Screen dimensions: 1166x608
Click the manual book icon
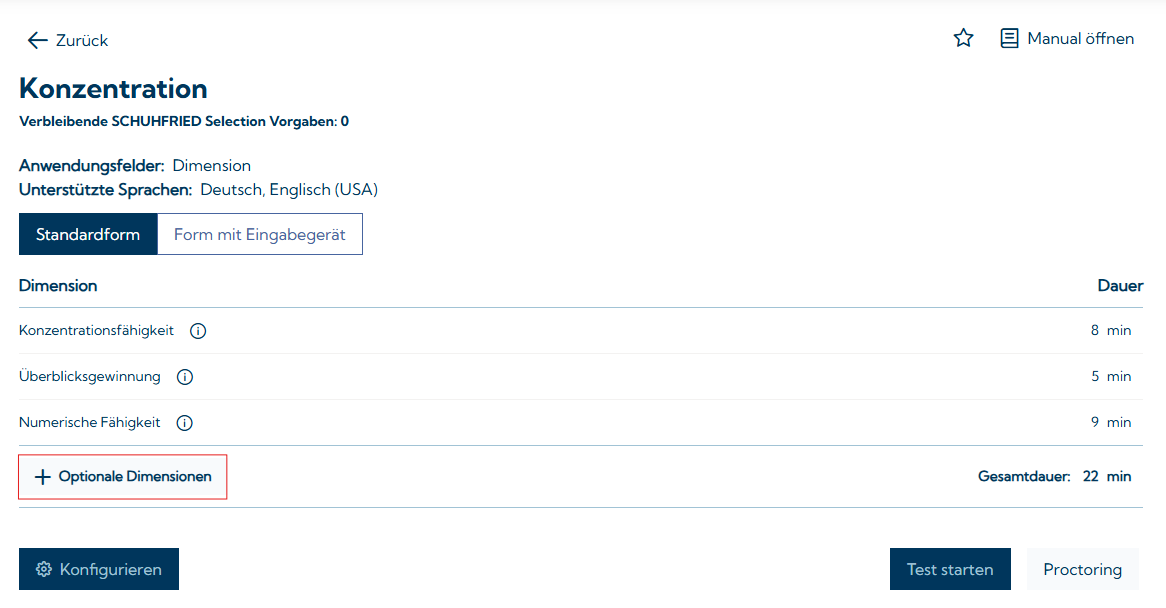coord(1010,39)
